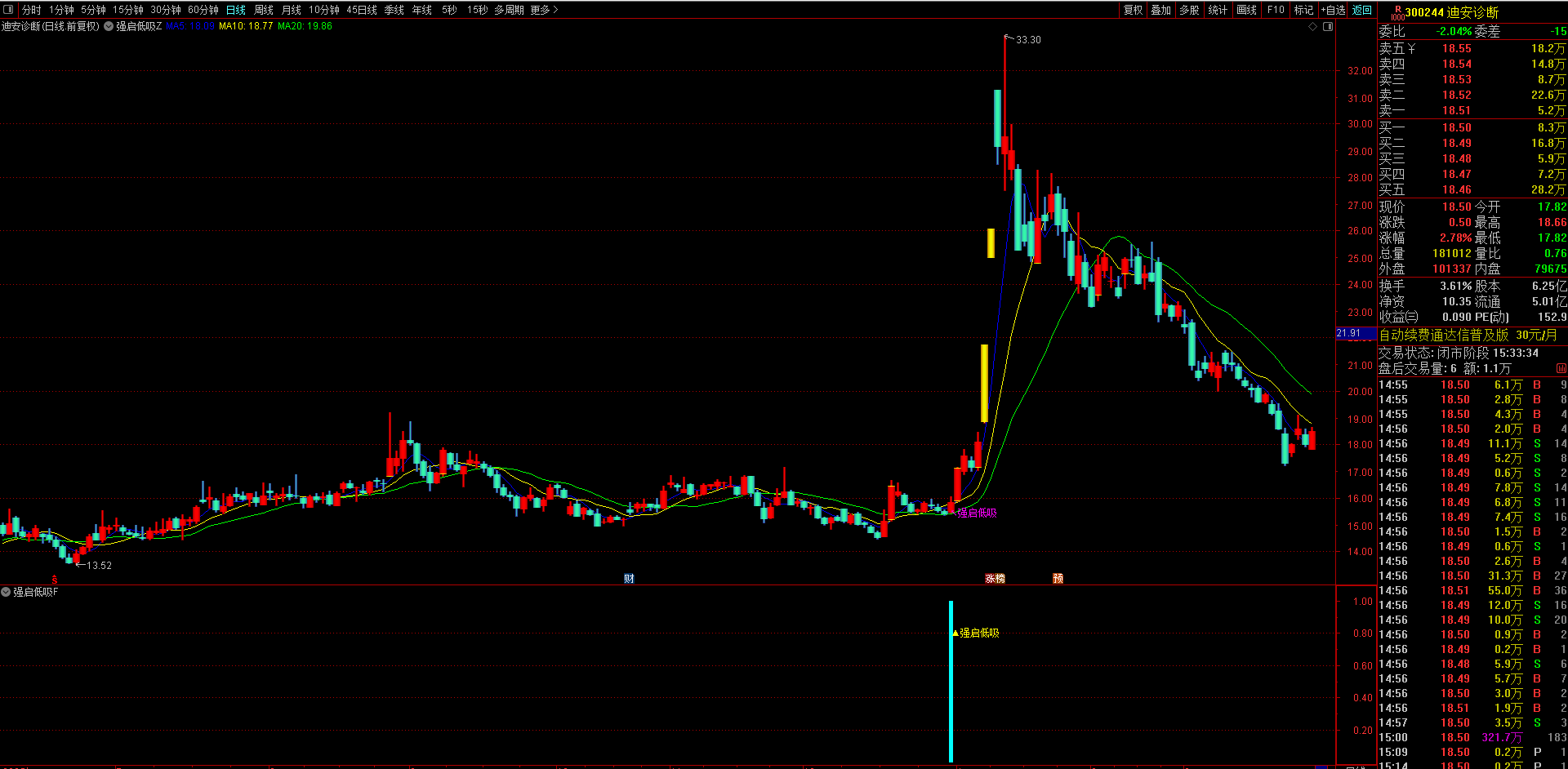Screen dimensions: 1568x769
Task: Click the 自动续费通达信普及版 30元/月 link
Action: click(x=1468, y=335)
